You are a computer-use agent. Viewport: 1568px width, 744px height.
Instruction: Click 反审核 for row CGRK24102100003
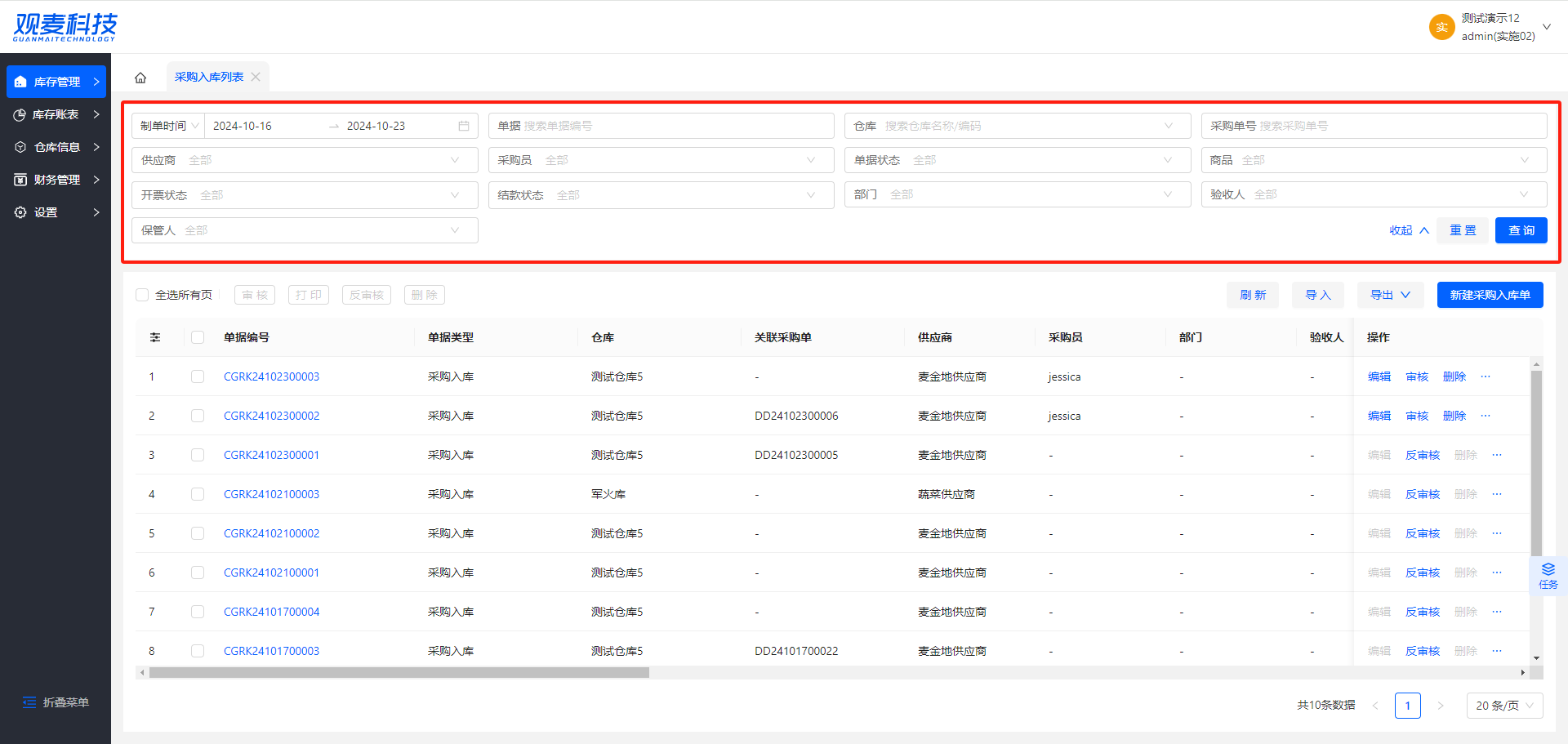tap(1423, 494)
